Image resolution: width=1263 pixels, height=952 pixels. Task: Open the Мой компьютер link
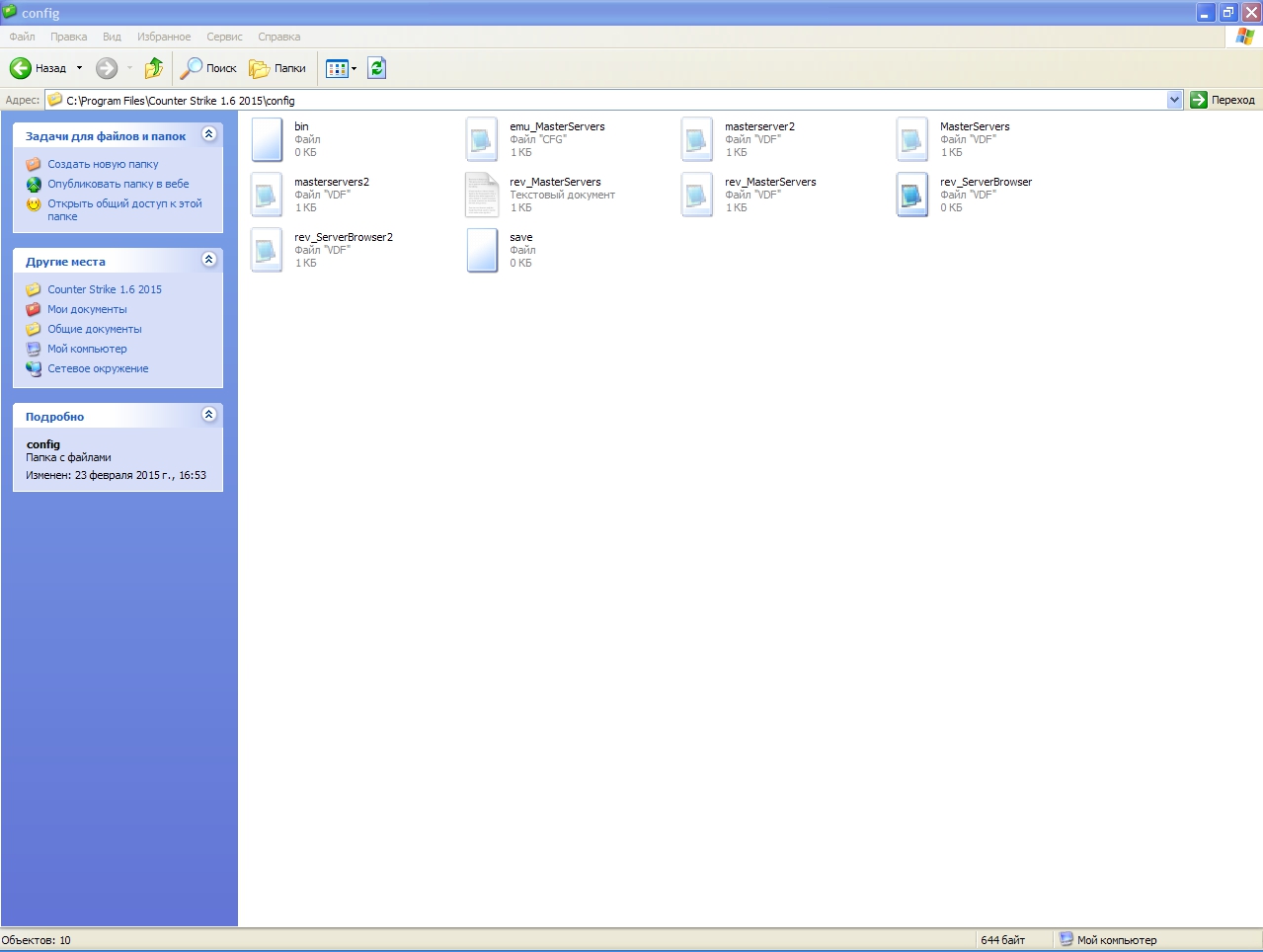(87, 350)
